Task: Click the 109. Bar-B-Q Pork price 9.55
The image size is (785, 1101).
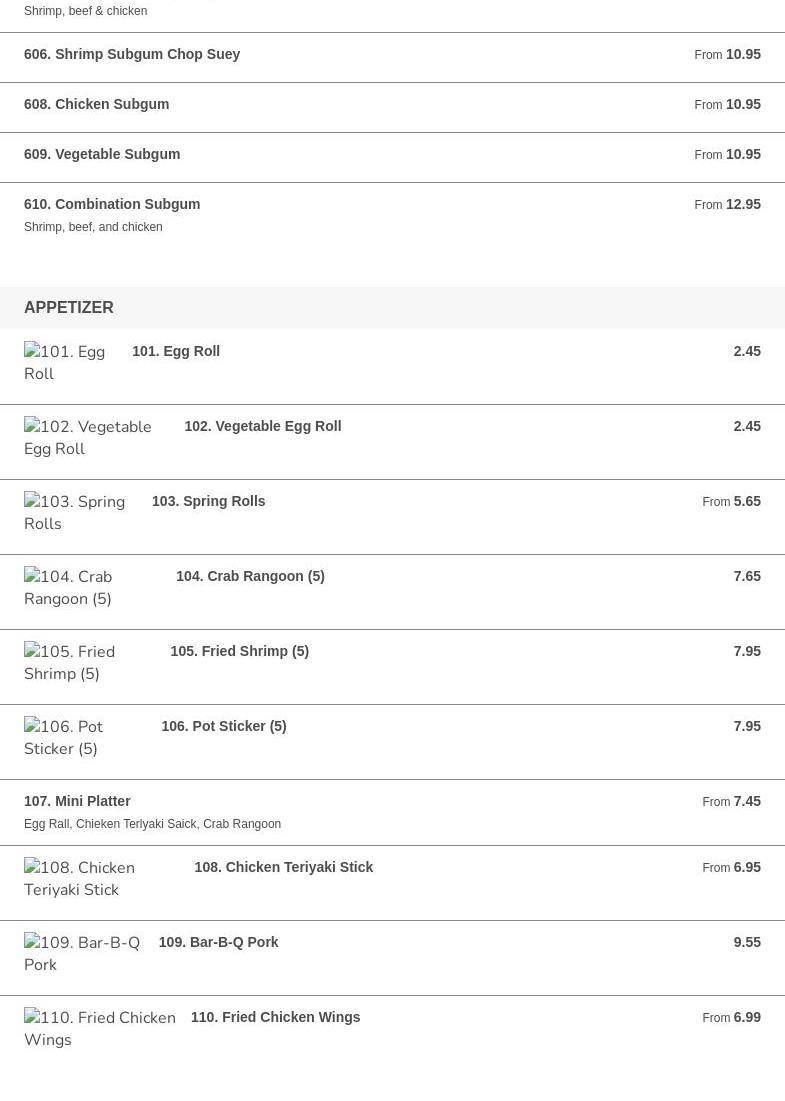Action: (x=747, y=942)
